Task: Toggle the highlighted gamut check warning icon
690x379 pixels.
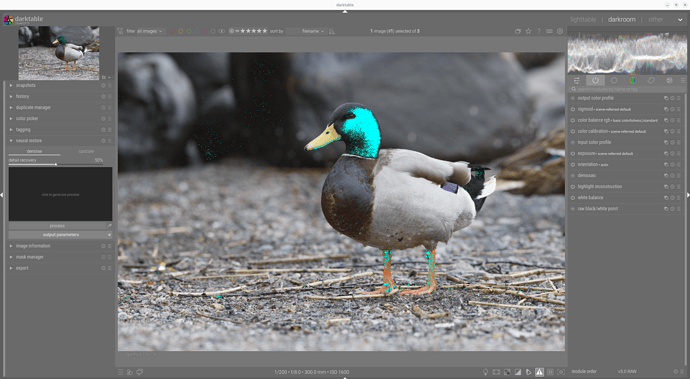Action: pos(540,372)
